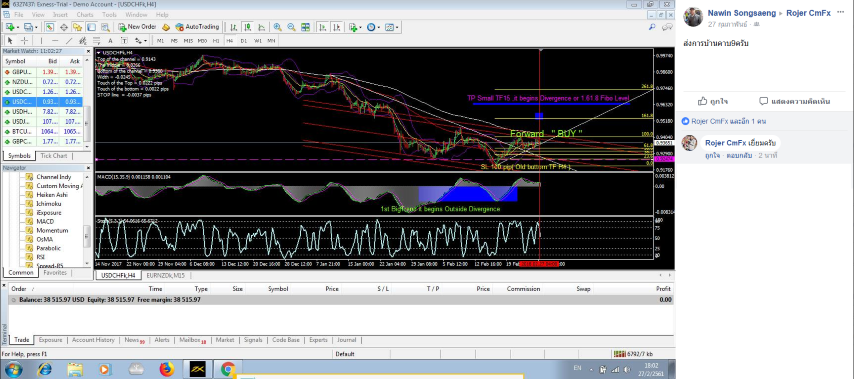The width and height of the screenshot is (854, 379).
Task: Select the horizontal line drawing tool
Action: pos(55,40)
